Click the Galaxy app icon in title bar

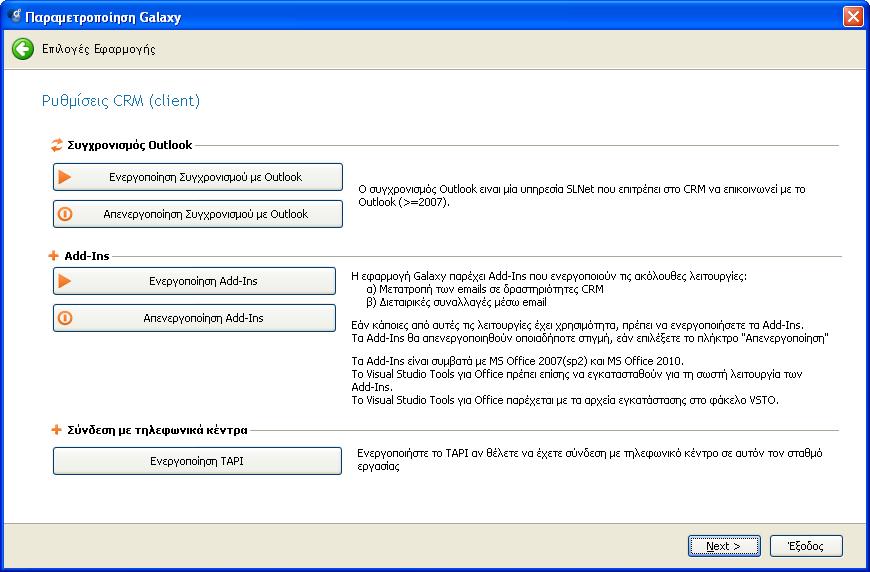point(14,17)
